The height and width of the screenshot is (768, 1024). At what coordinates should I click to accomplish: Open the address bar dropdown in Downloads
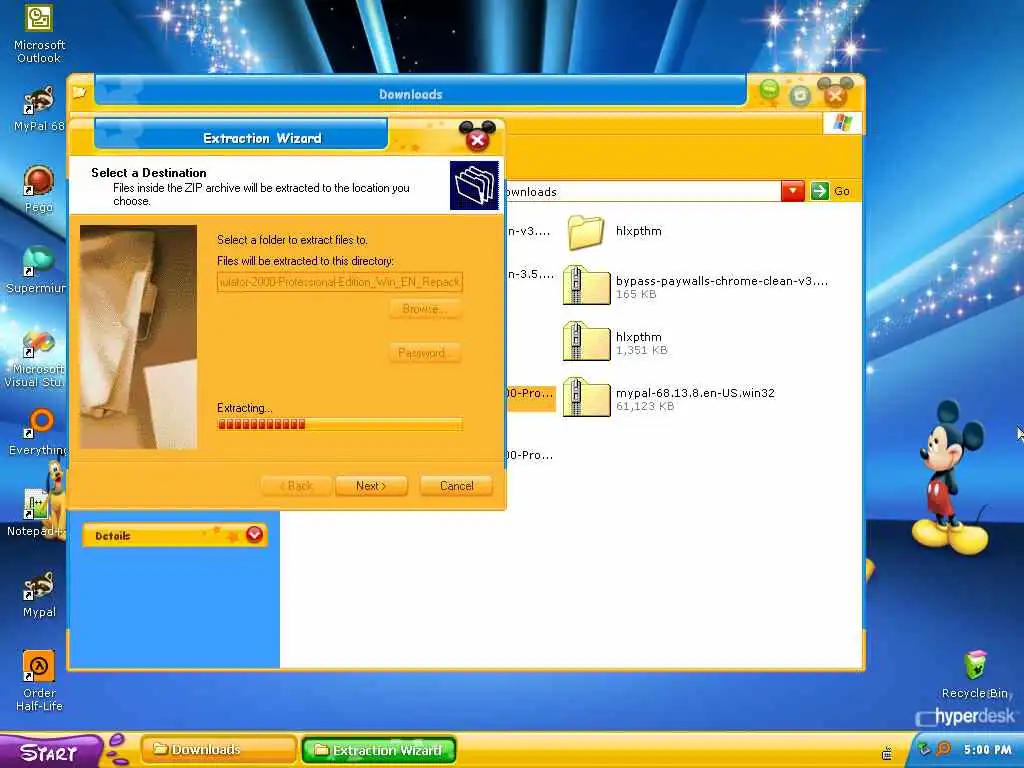(792, 191)
